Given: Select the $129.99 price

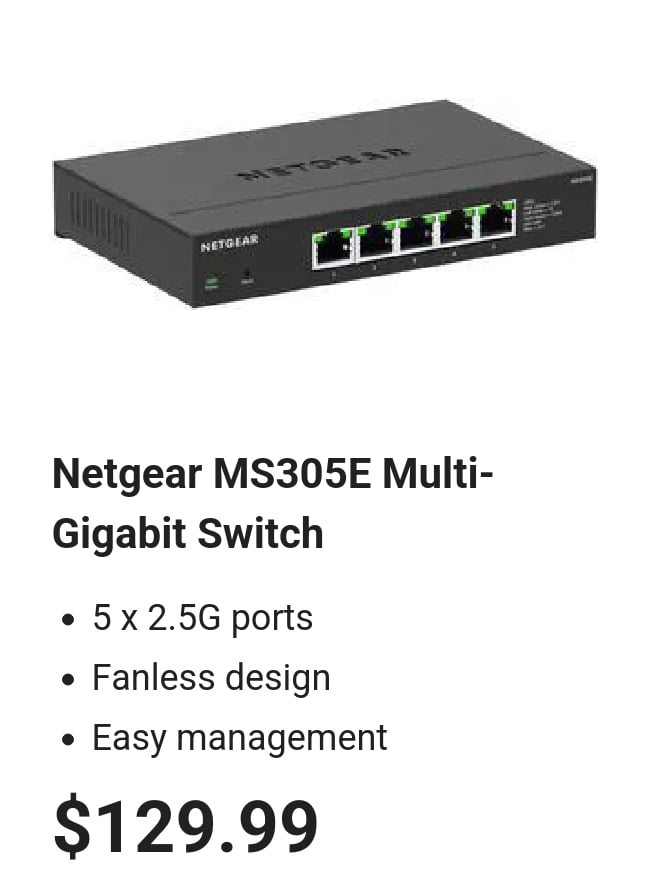Looking at the screenshot, I should point(185,825).
